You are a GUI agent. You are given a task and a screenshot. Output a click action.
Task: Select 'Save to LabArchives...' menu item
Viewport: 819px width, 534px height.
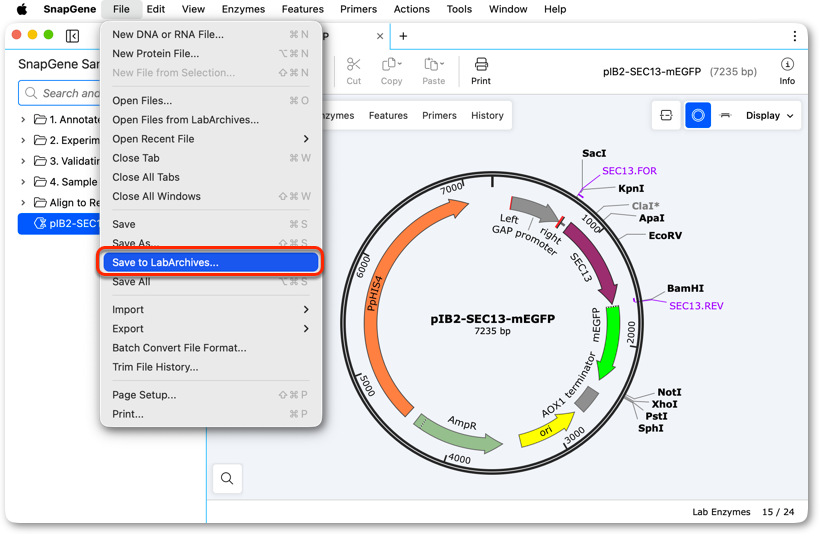pos(211,262)
